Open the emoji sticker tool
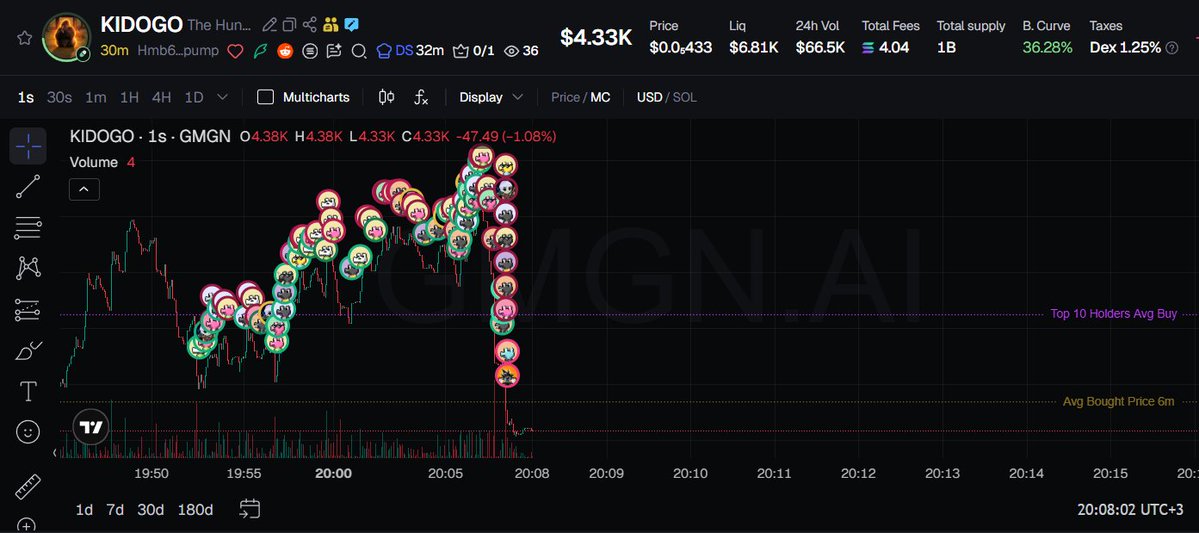The width and height of the screenshot is (1199, 533). [x=28, y=432]
